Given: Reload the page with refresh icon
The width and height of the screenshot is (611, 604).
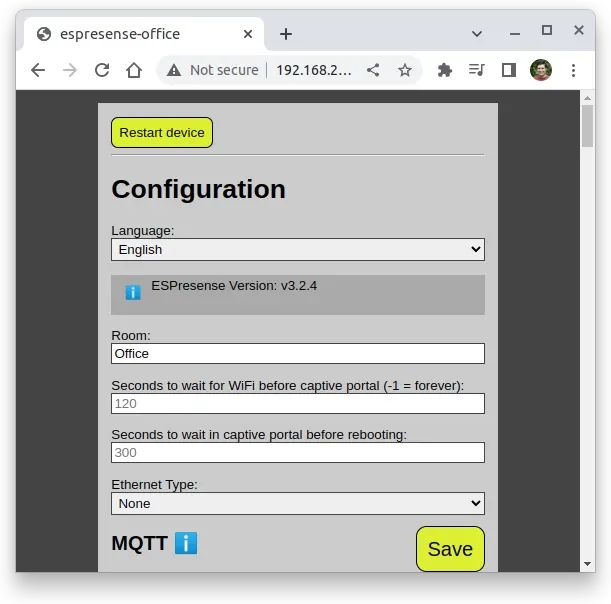Looking at the screenshot, I should [102, 71].
